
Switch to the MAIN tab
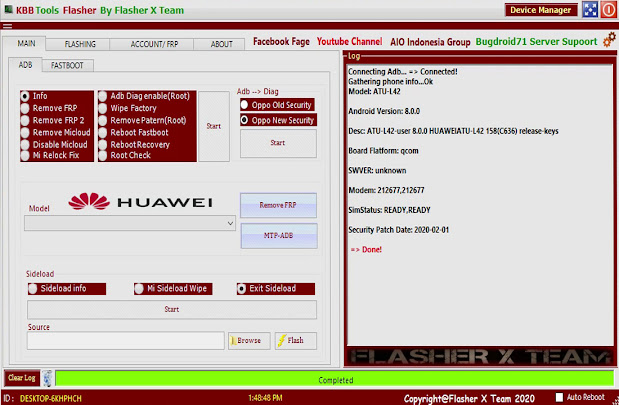pos(26,43)
